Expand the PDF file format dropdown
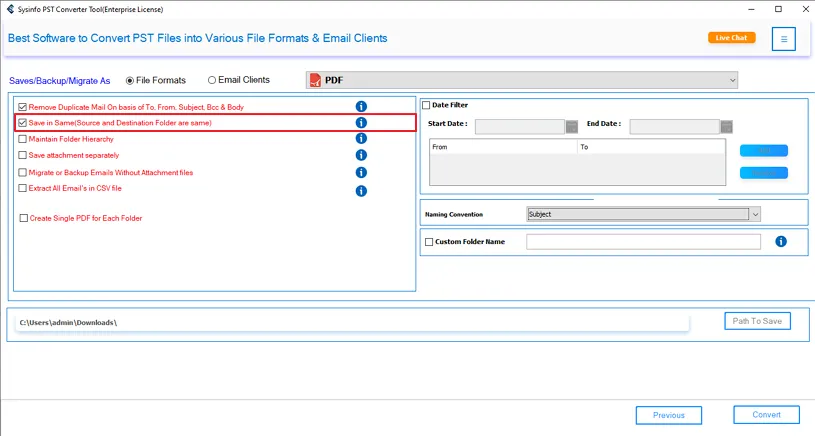The height and width of the screenshot is (436, 815). pos(732,80)
